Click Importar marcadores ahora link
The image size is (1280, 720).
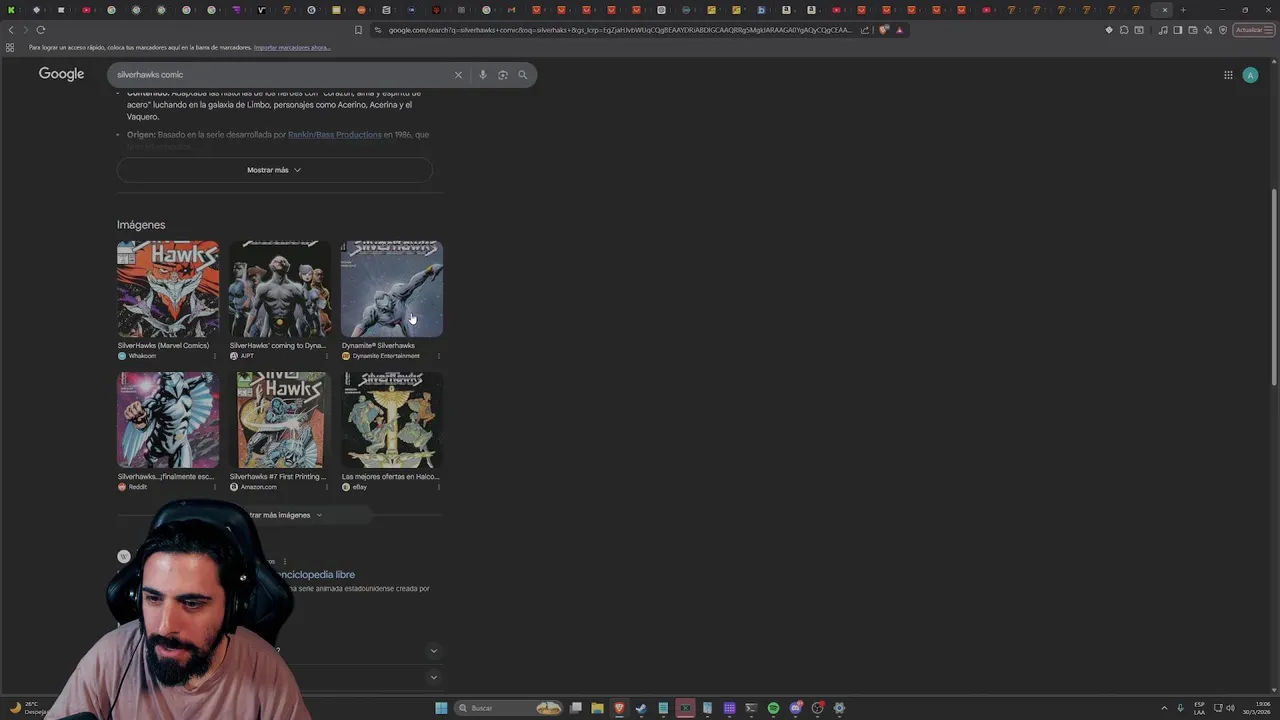(292, 48)
